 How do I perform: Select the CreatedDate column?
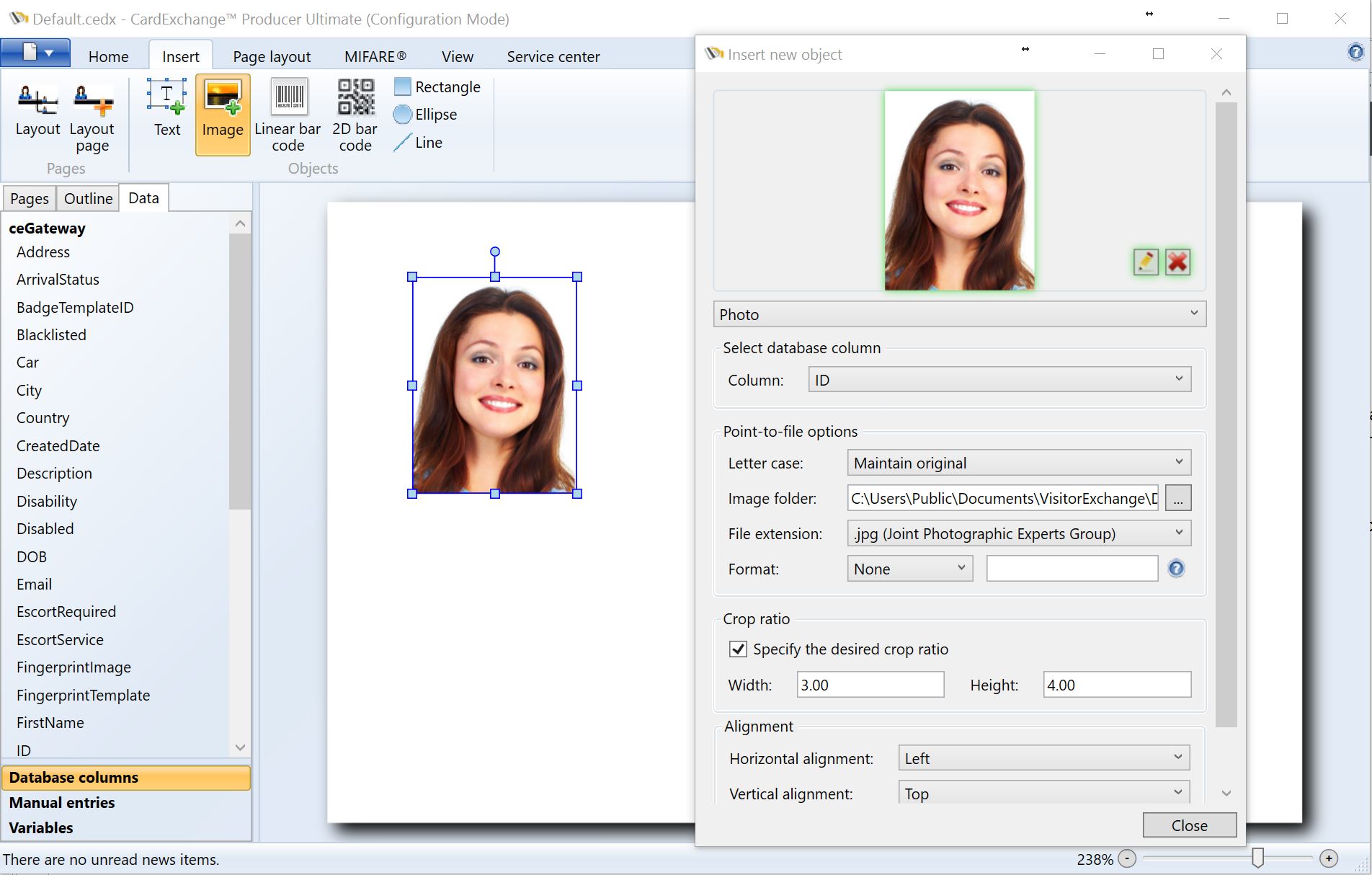(x=58, y=445)
